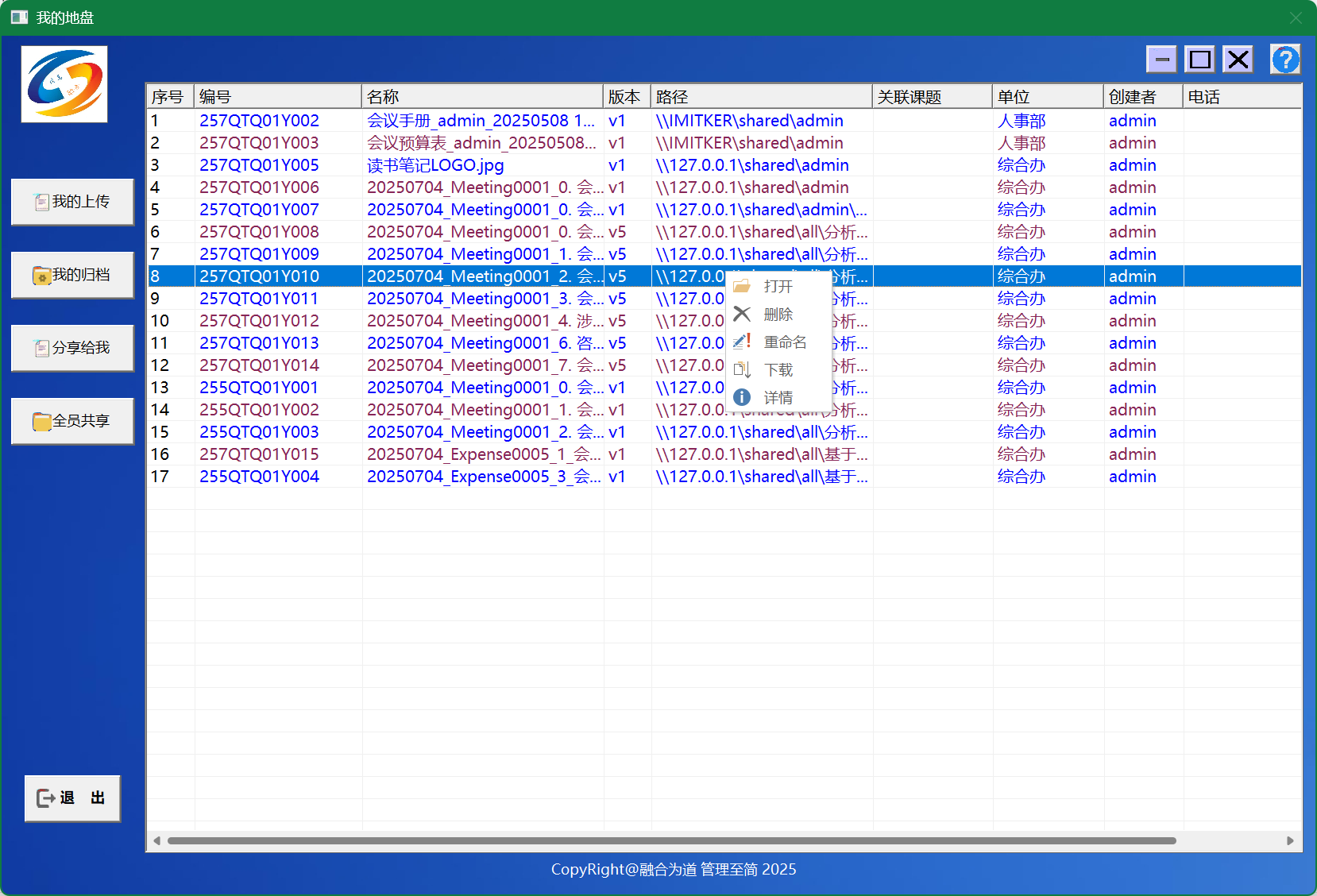Select 下载 in the context menu
1317x896 pixels.
(778, 369)
